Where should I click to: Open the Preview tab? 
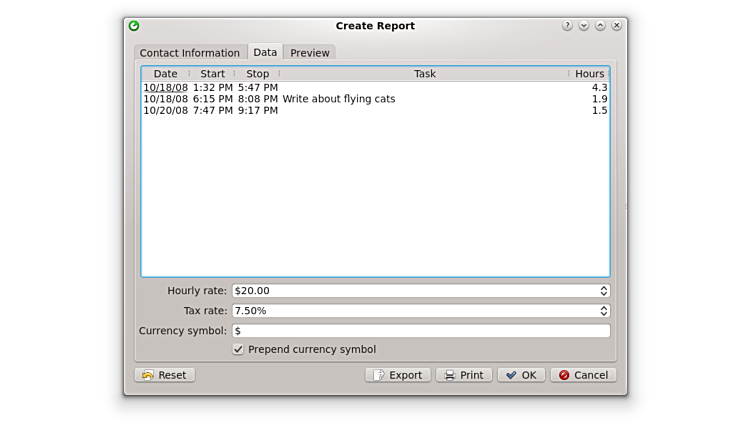(x=310, y=53)
